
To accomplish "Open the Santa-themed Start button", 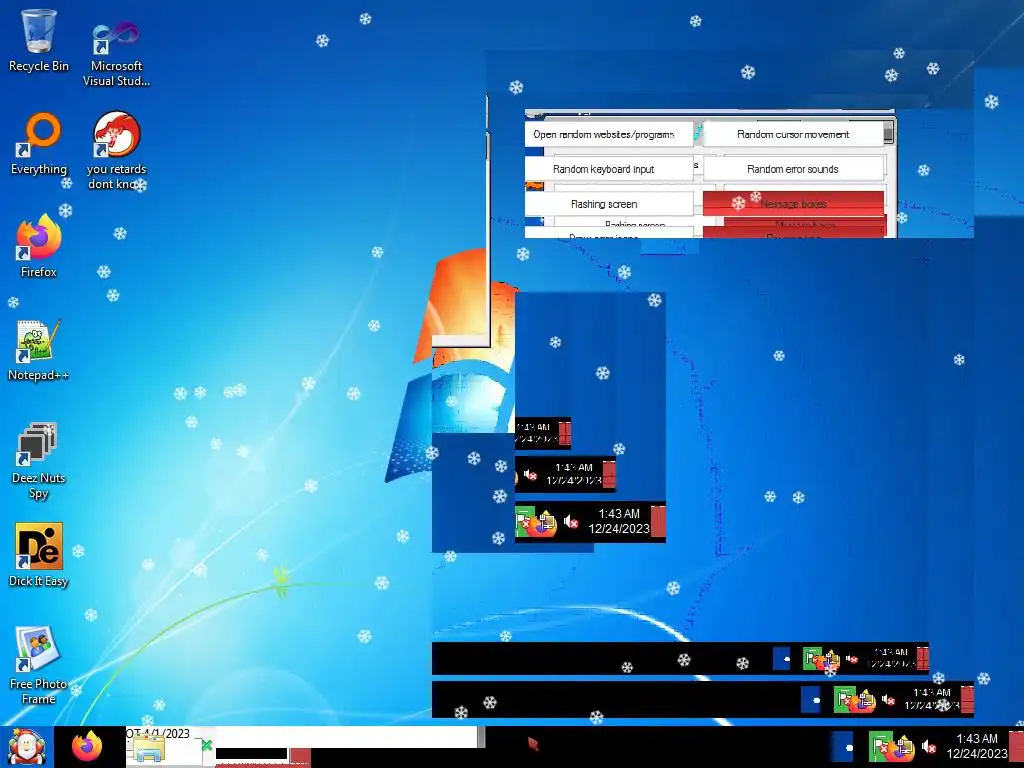I will (26, 747).
